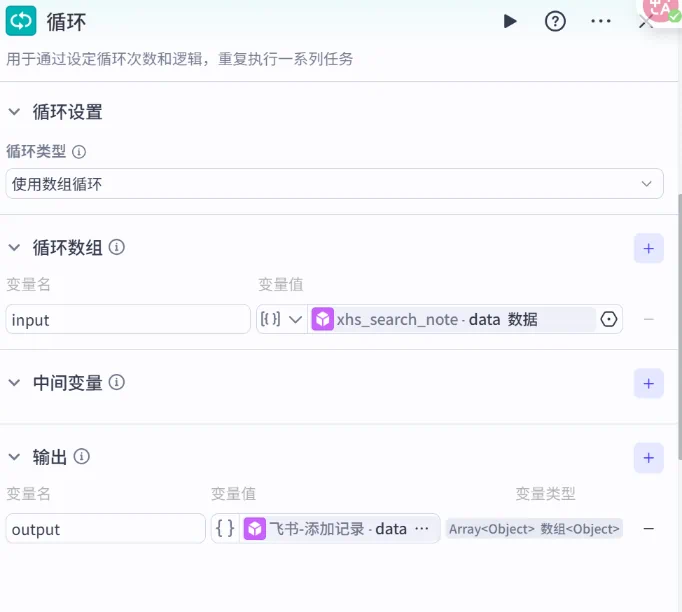682x612 pixels.
Task: Click the green loop node icon
Action: pos(21,21)
